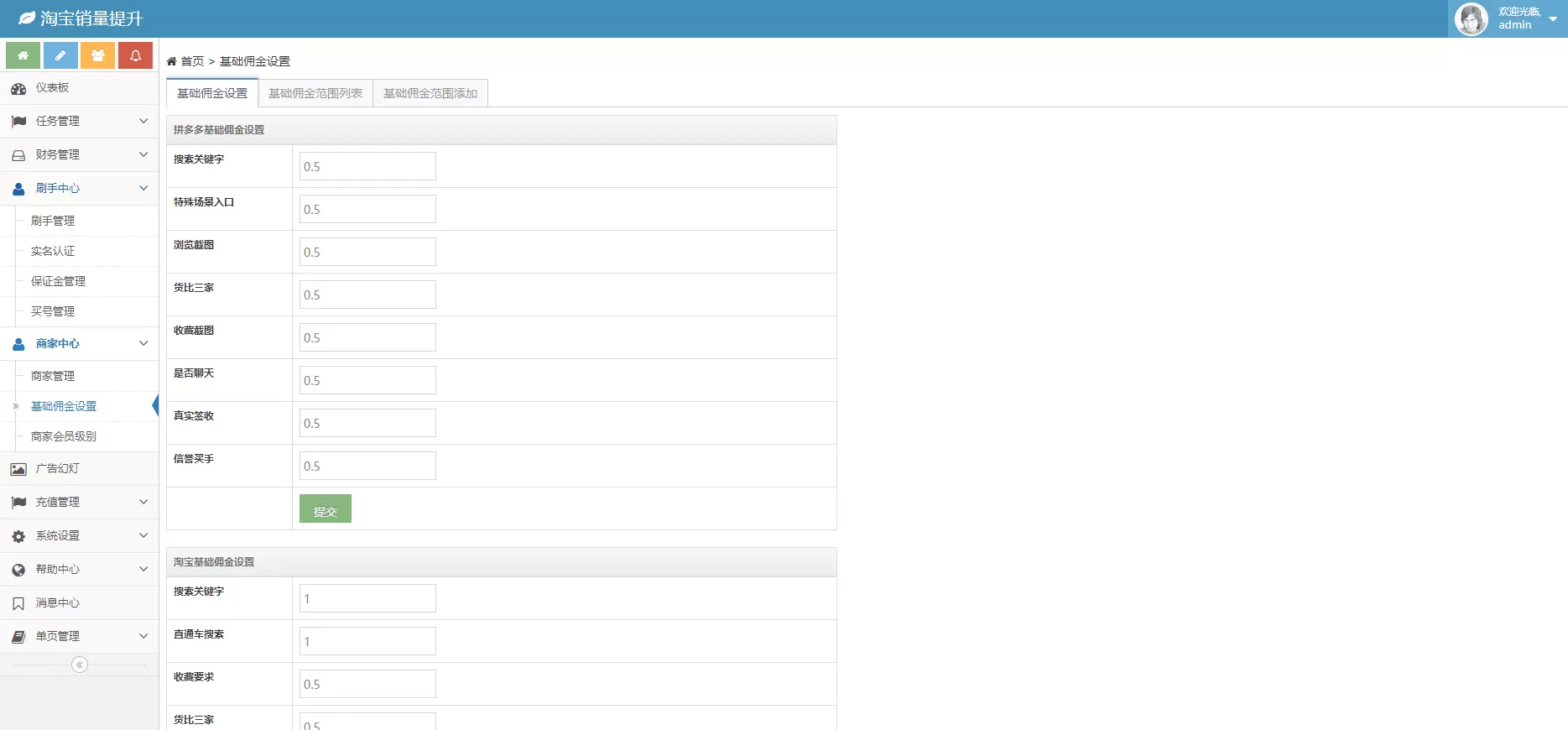Click the 消息中心 bookmark icon

point(18,603)
